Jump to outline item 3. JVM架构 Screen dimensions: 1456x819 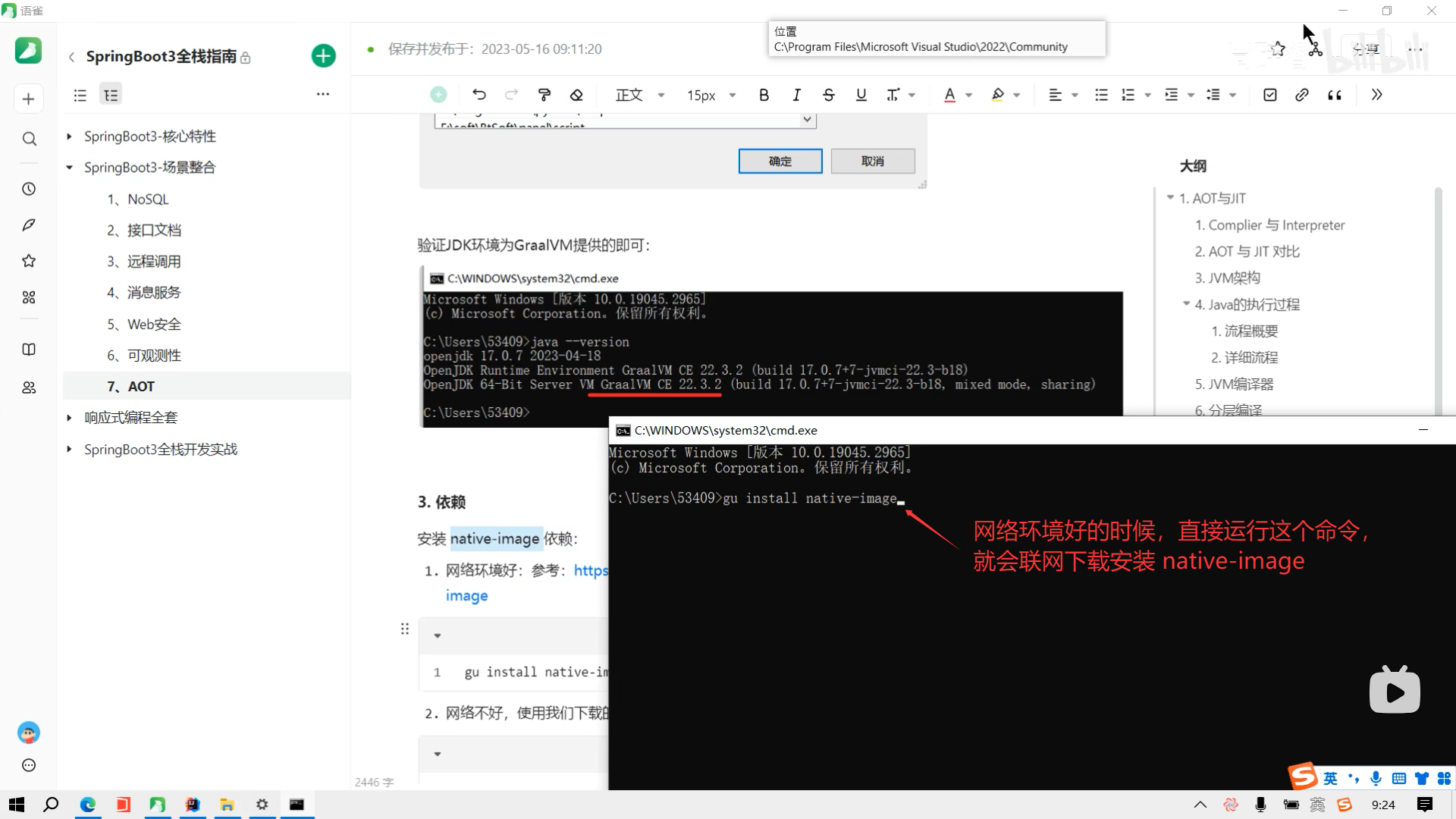tap(1227, 278)
